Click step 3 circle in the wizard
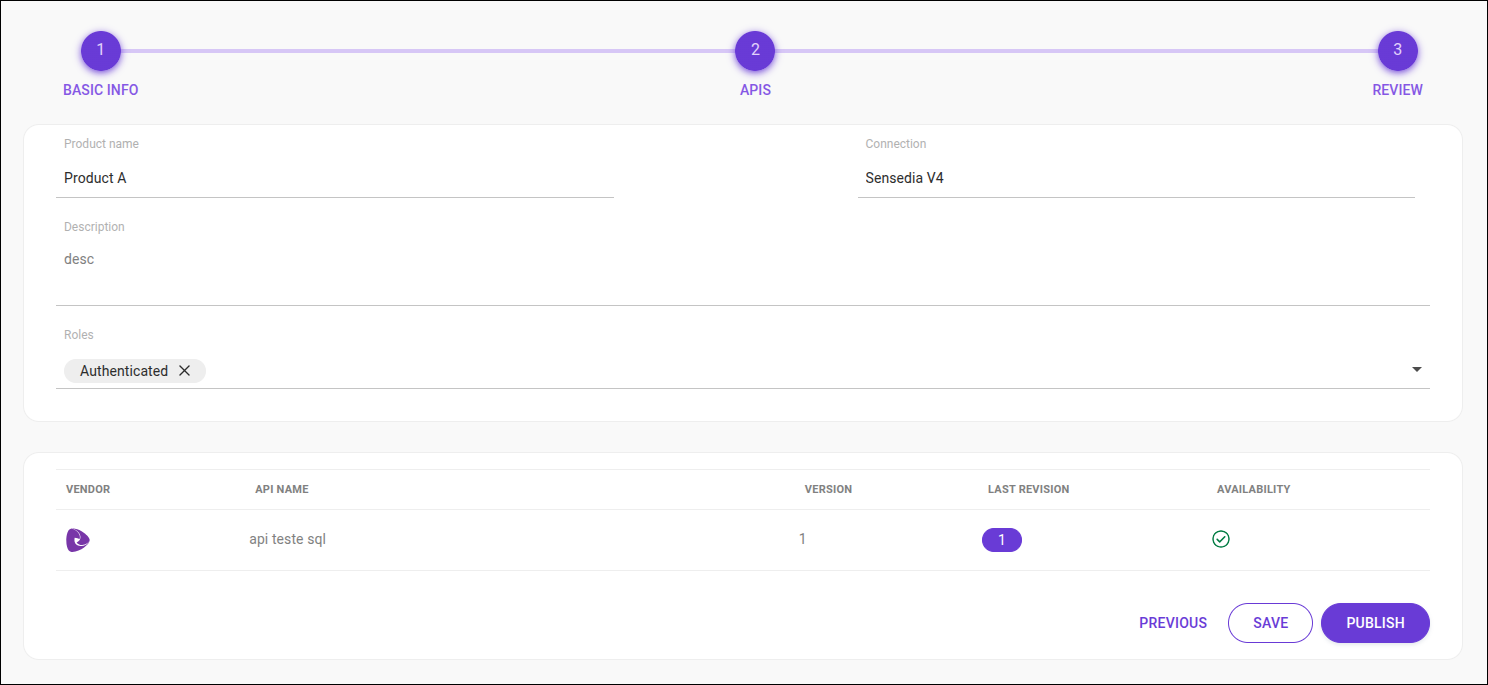Screen dimensions: 1488x685 tap(1397, 50)
